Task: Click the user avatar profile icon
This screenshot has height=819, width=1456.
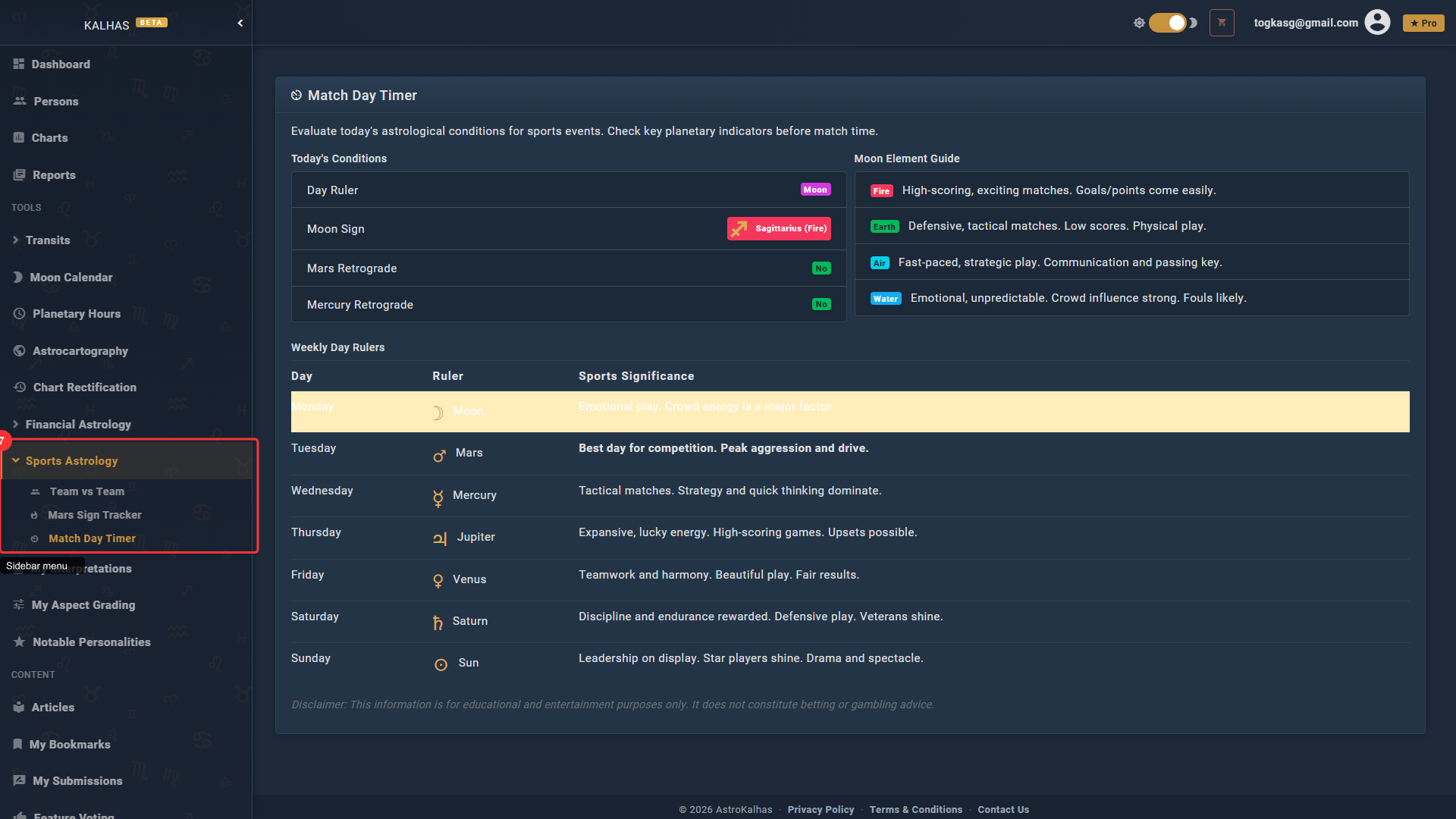Action: [x=1377, y=23]
